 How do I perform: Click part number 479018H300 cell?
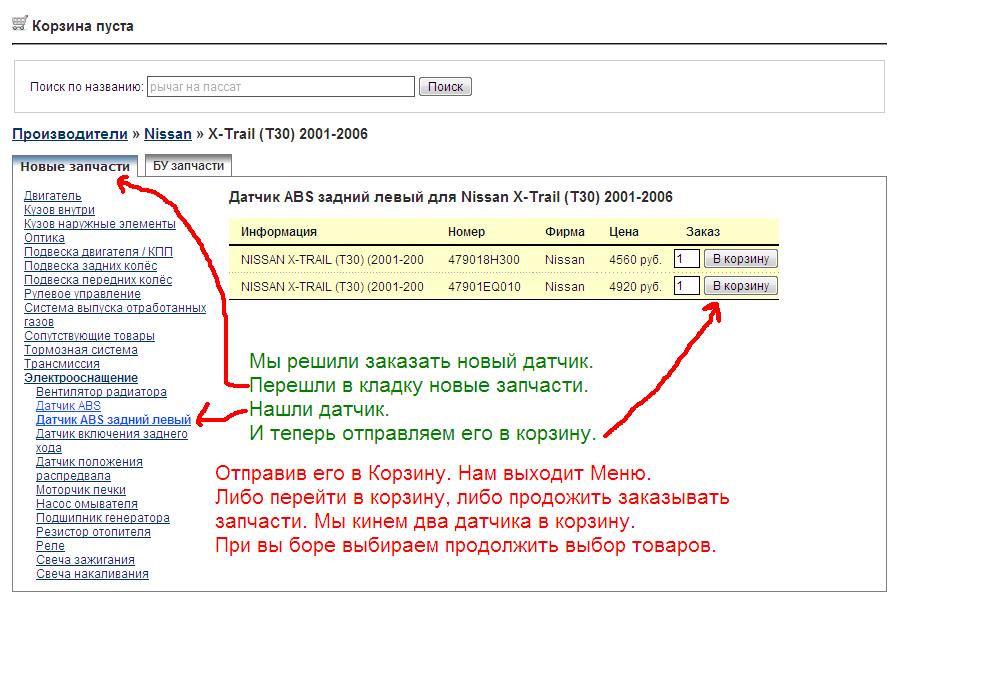(x=484, y=259)
